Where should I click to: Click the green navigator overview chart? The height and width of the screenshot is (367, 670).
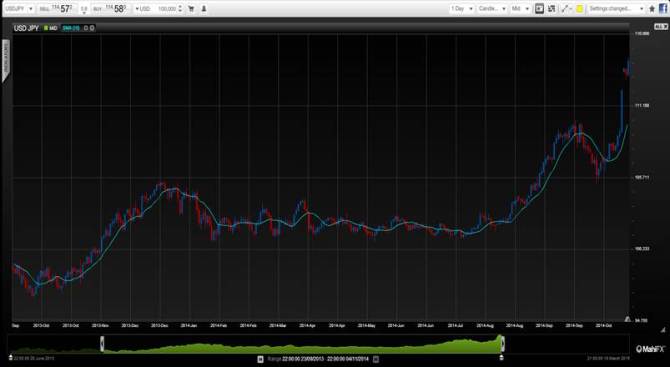303,345
